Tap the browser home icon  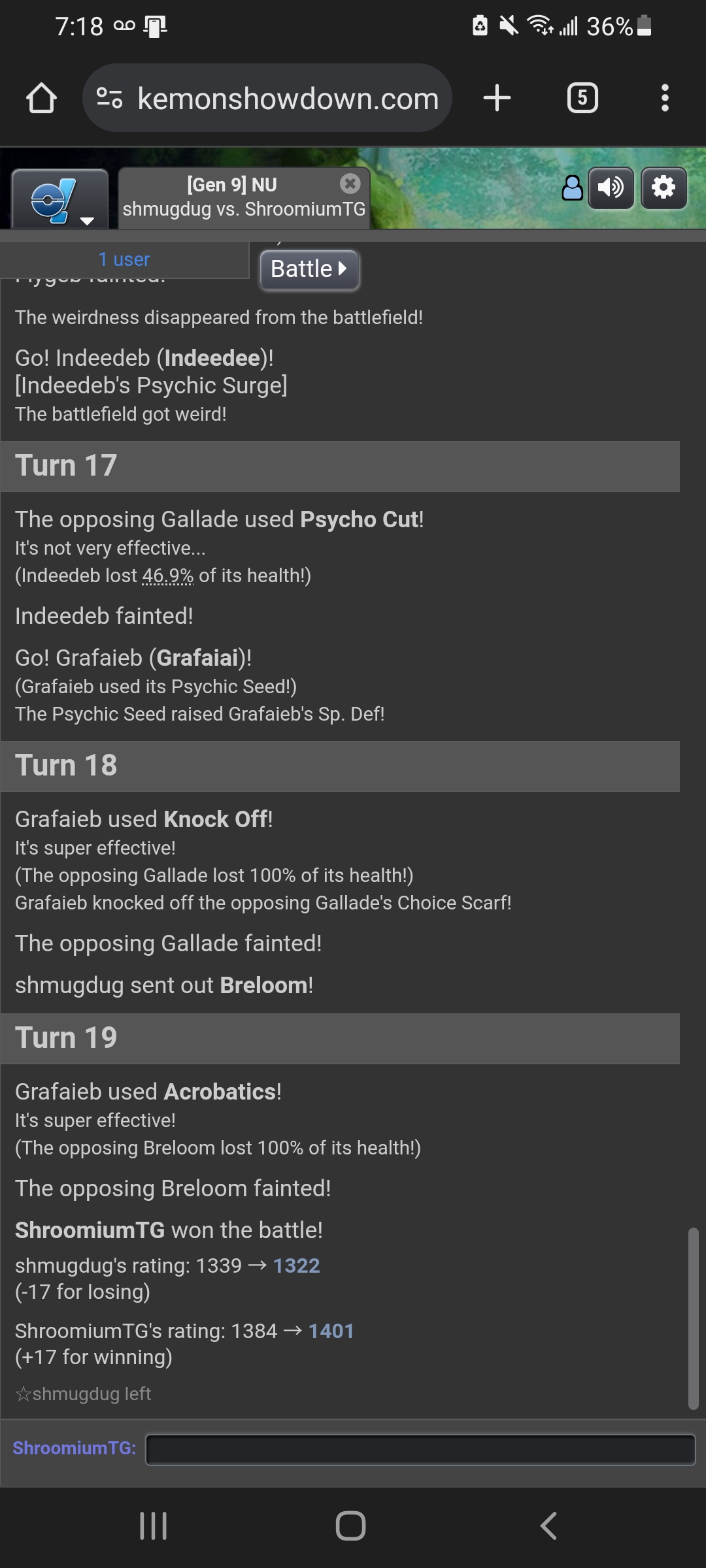[x=41, y=98]
